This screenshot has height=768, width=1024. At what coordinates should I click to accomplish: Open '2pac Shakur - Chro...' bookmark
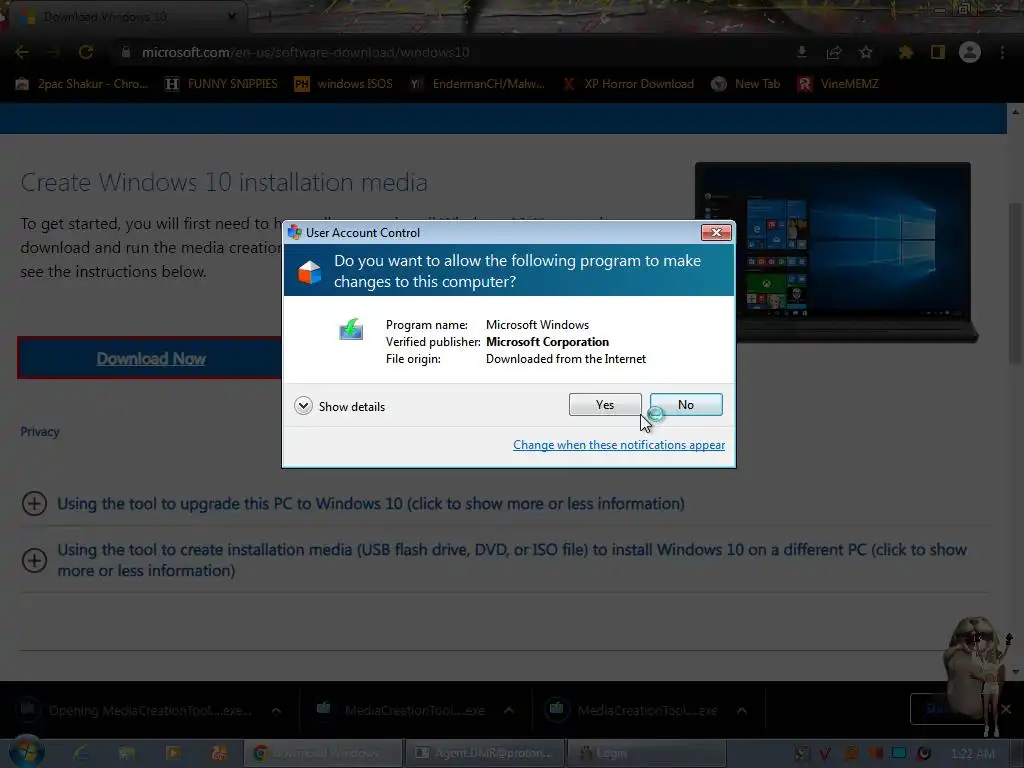[82, 84]
